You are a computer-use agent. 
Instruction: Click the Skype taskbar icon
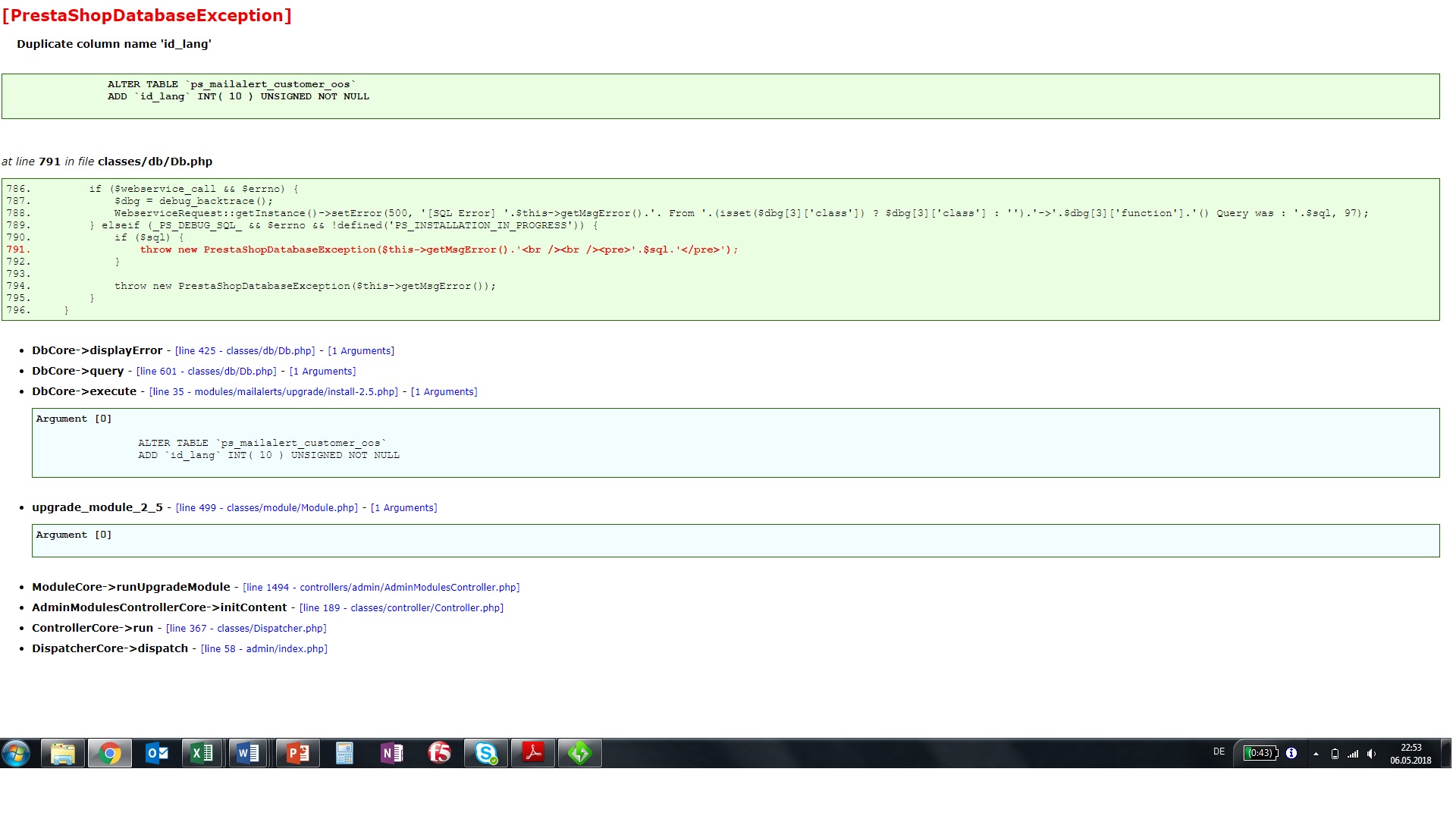(x=486, y=753)
